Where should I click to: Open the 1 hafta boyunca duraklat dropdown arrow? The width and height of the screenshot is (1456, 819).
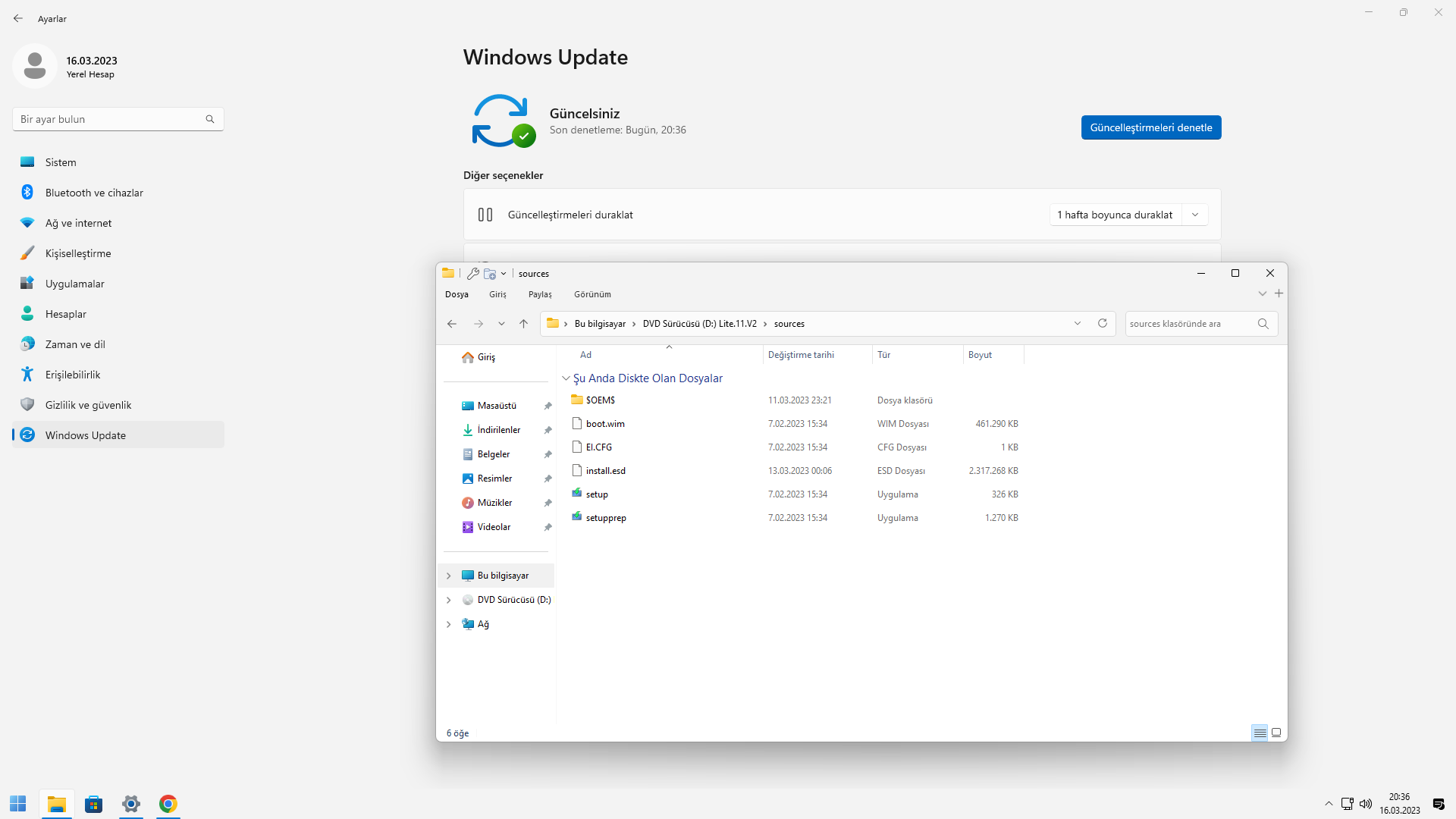tap(1195, 215)
